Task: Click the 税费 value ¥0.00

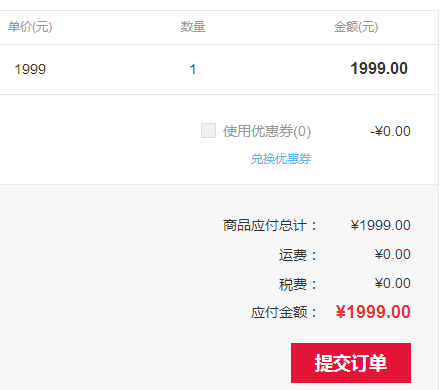Action: [392, 283]
